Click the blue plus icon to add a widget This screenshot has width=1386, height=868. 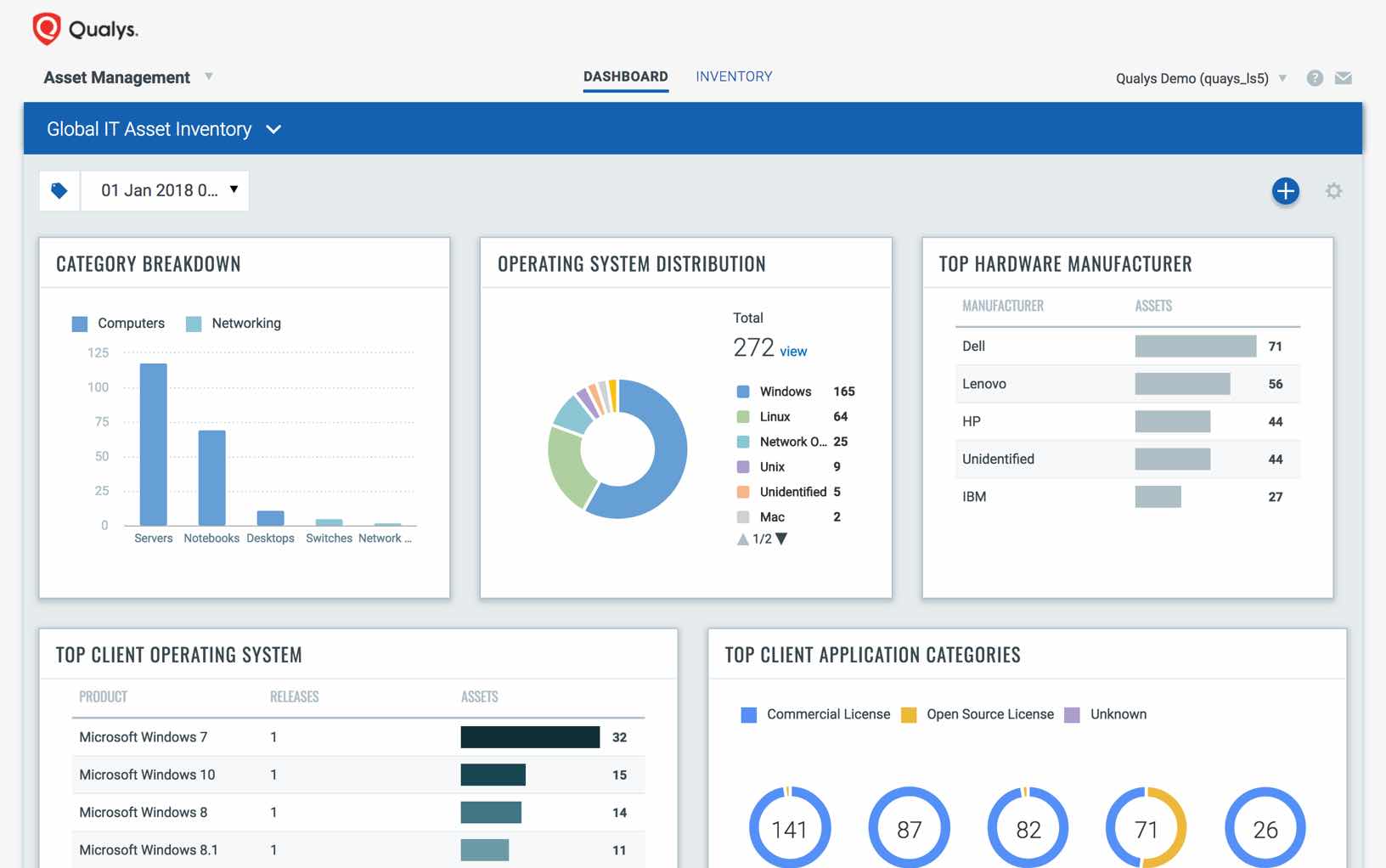click(x=1285, y=191)
